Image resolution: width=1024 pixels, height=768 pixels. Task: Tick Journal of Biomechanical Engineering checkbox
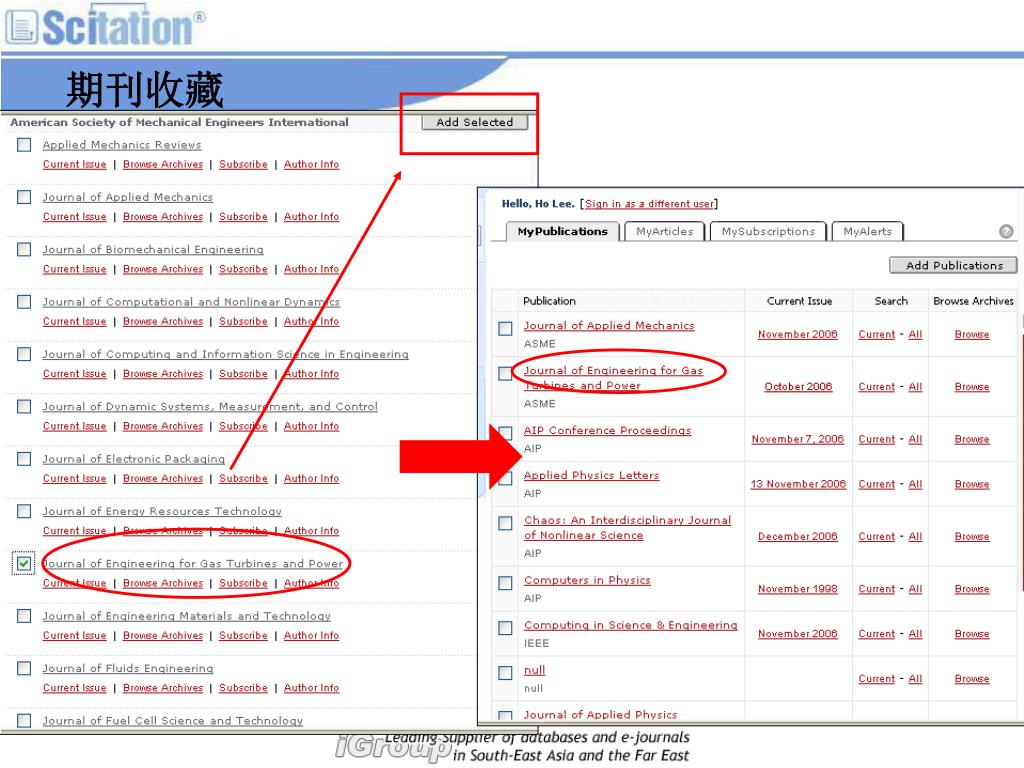coord(24,249)
